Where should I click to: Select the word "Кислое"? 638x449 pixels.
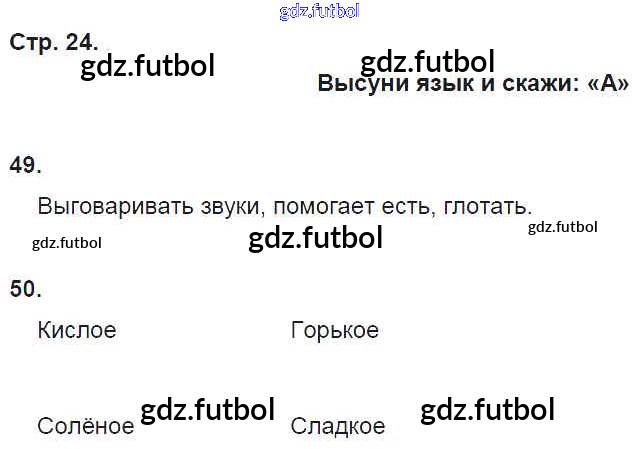[77, 329]
